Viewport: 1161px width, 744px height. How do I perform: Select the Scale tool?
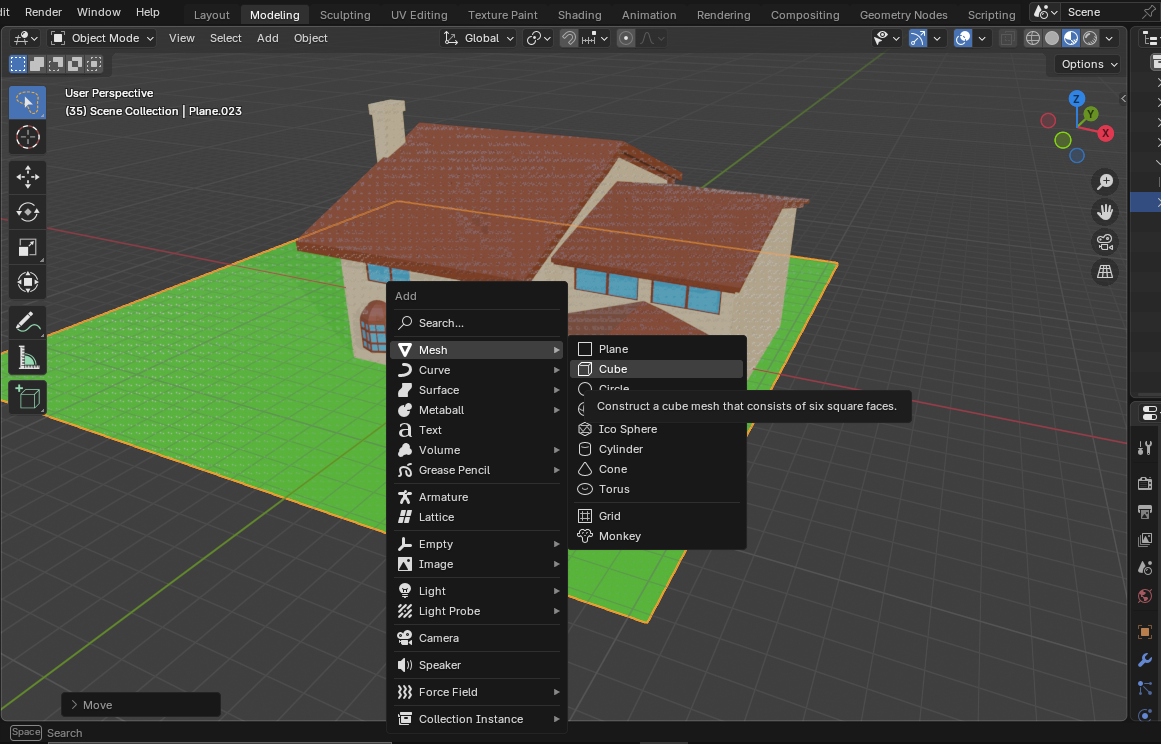27,247
